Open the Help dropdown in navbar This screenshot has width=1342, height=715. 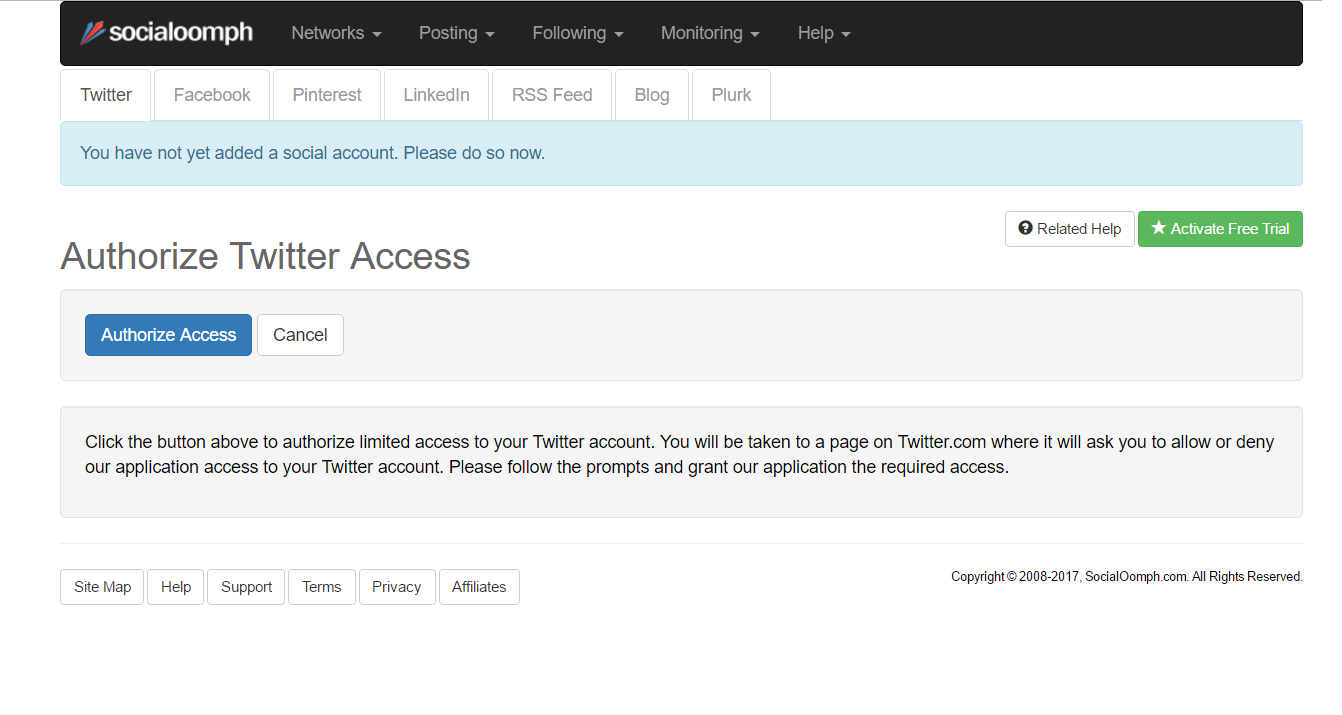point(824,33)
